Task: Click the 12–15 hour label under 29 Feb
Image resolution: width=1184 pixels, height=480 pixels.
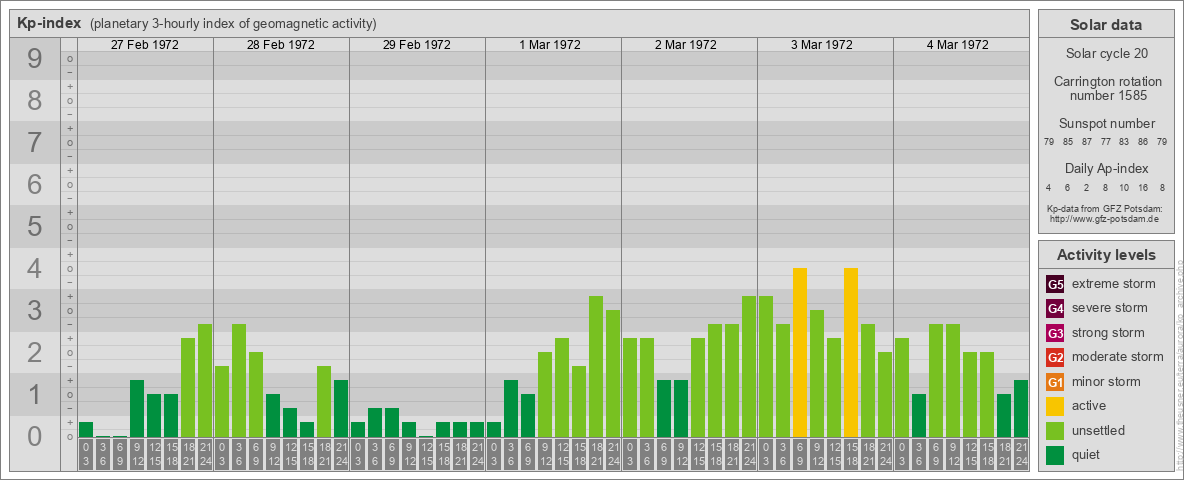Action: tap(426, 455)
